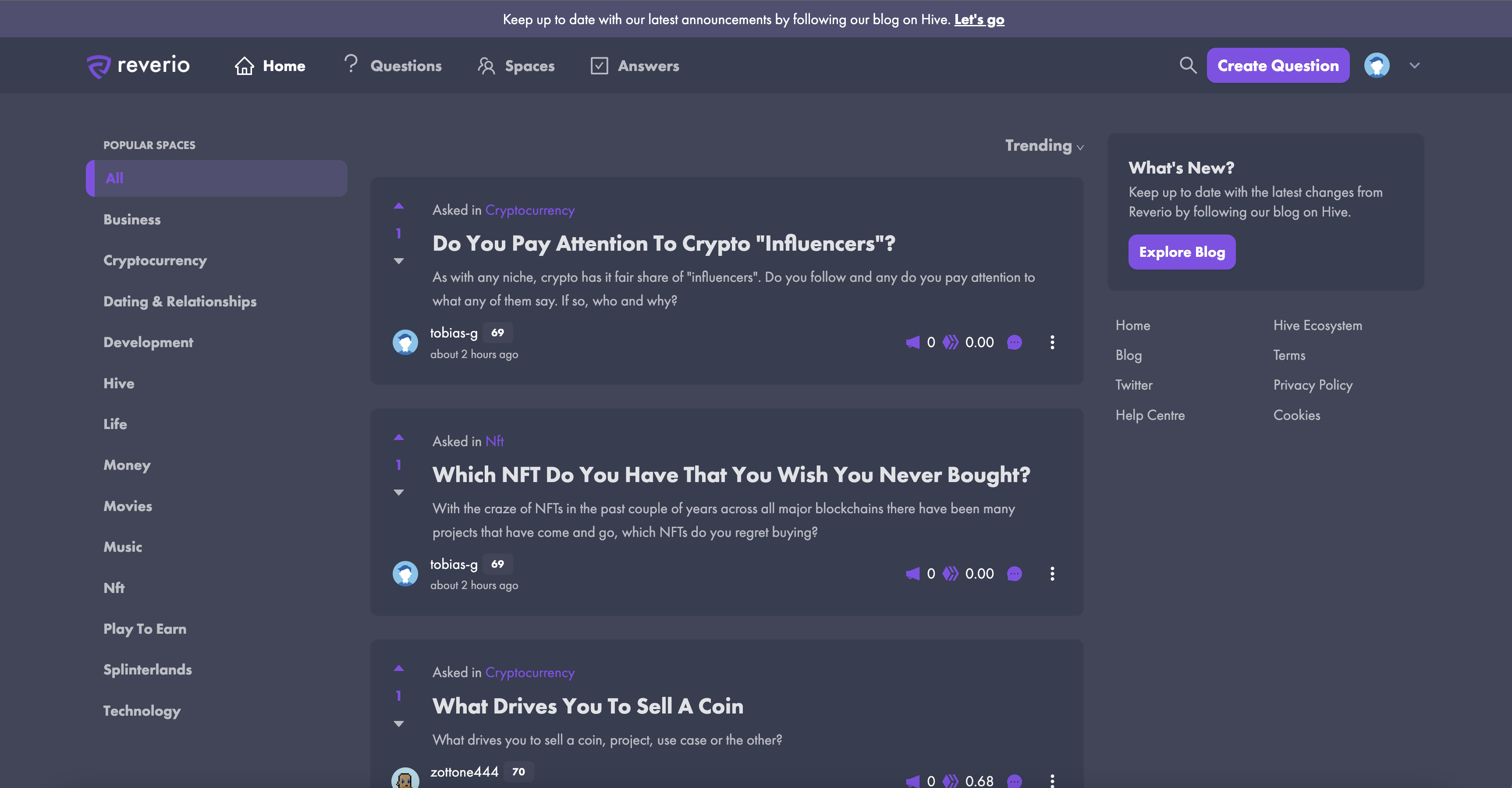
Task: Upvote 'What Drives You To Sell A Coin'
Action: pyautogui.click(x=399, y=668)
